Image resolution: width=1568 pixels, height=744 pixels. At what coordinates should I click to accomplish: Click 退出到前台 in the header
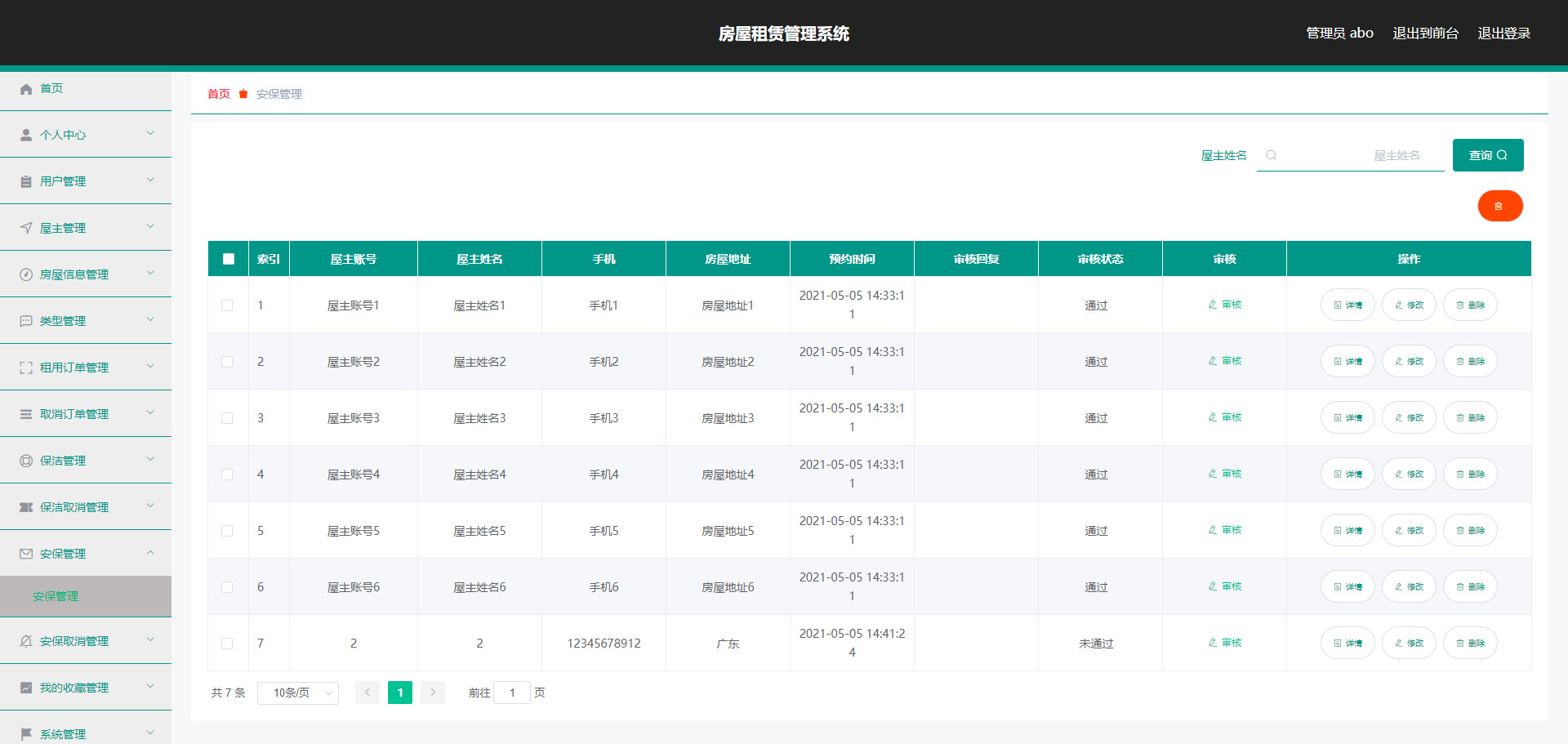pos(1425,33)
